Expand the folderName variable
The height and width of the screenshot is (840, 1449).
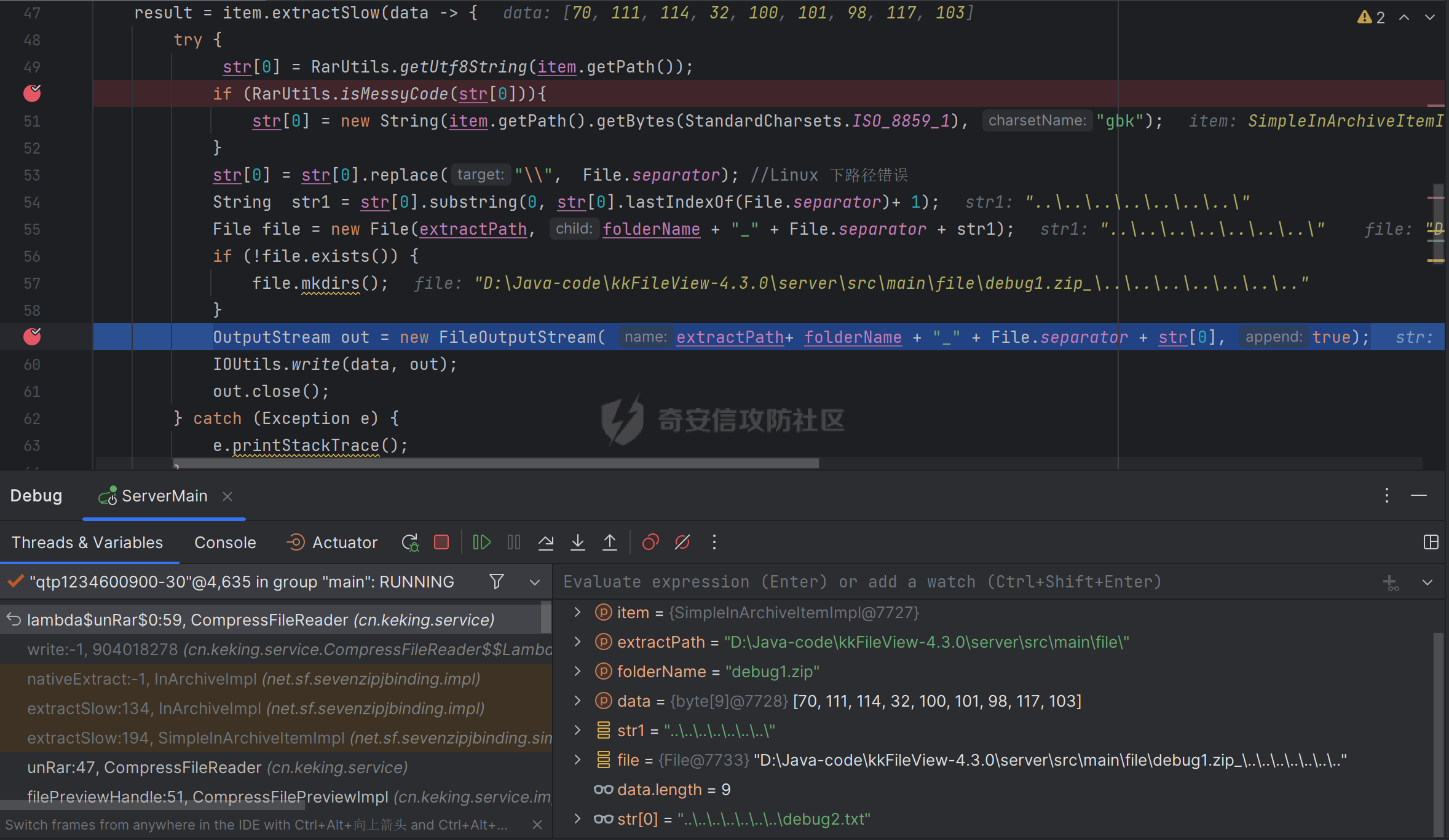[x=577, y=672]
